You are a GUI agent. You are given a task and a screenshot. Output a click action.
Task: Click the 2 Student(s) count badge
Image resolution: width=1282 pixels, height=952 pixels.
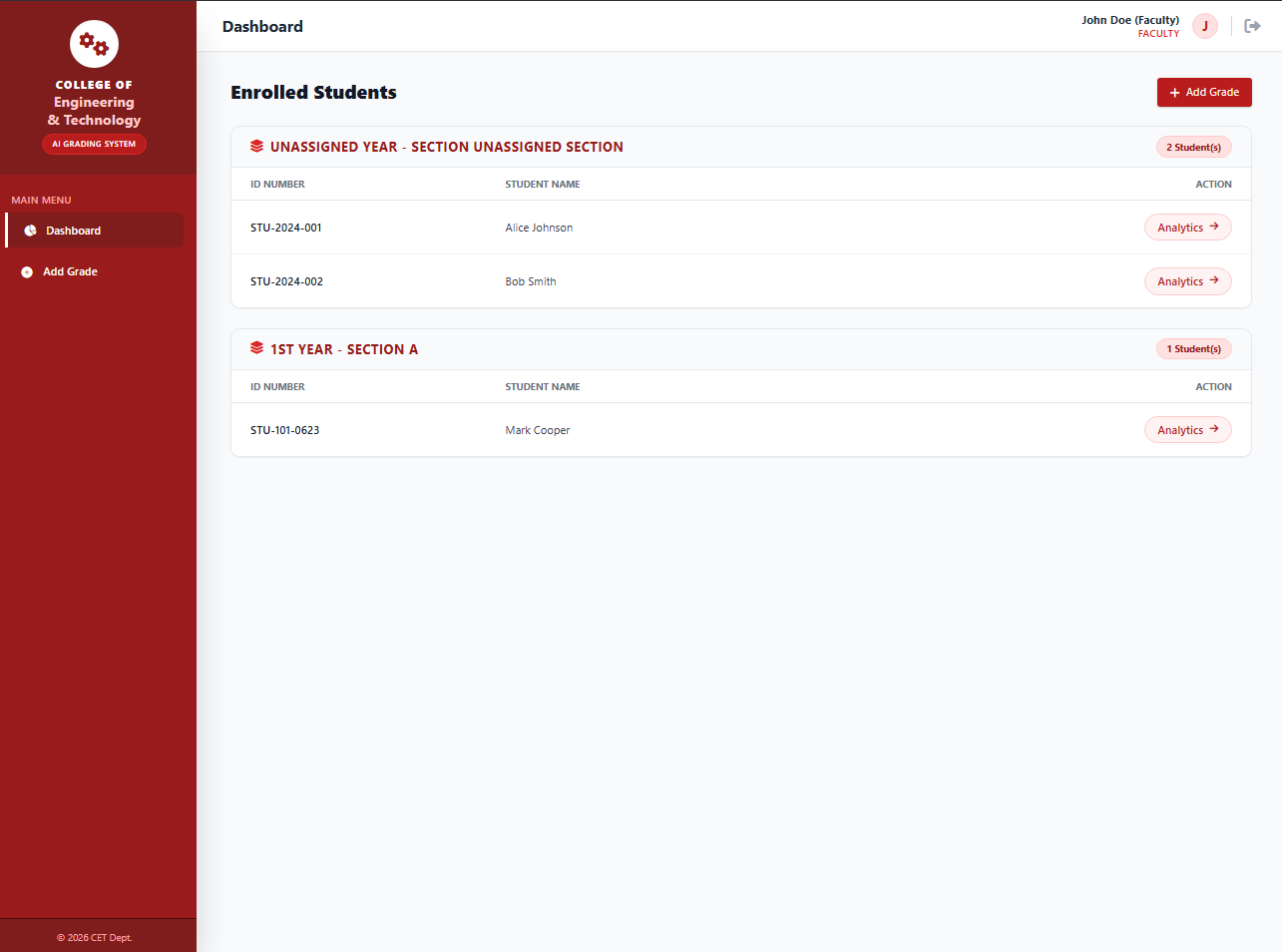[1193, 146]
